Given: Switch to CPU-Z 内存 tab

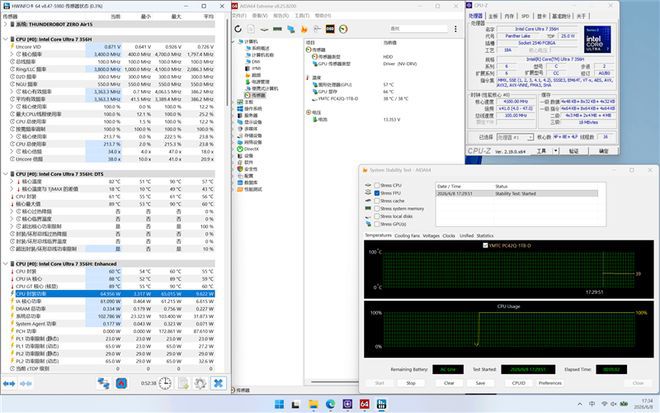Looking at the screenshot, I should pos(509,16).
